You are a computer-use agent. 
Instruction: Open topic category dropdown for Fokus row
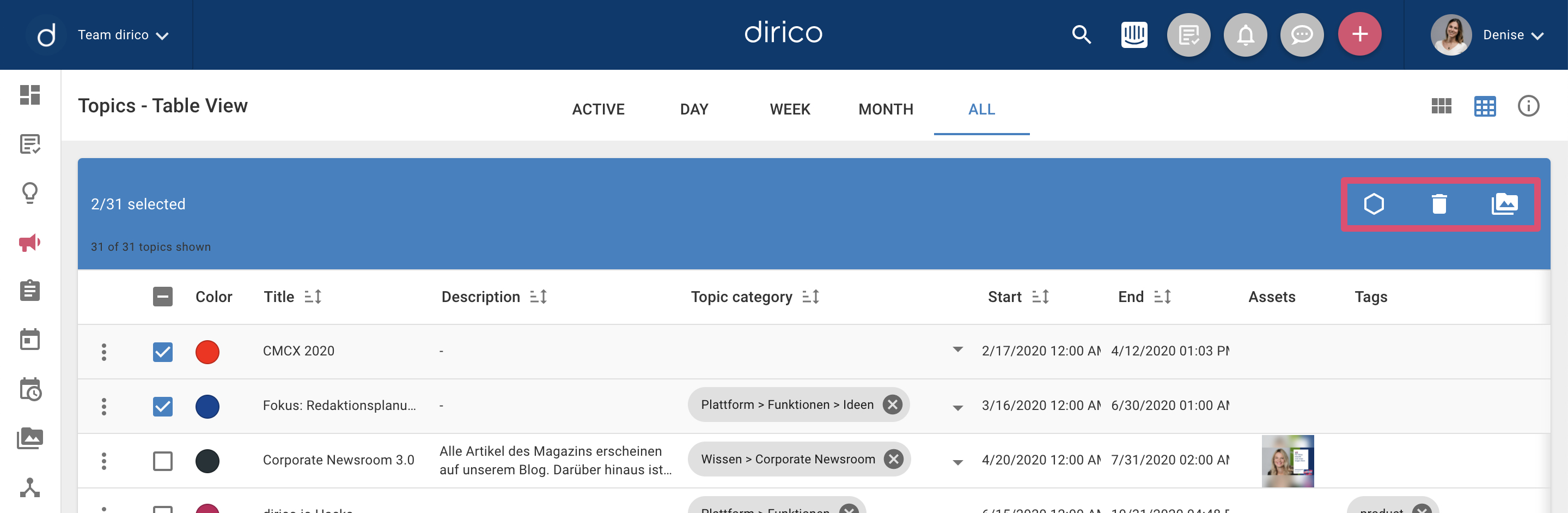957,408
